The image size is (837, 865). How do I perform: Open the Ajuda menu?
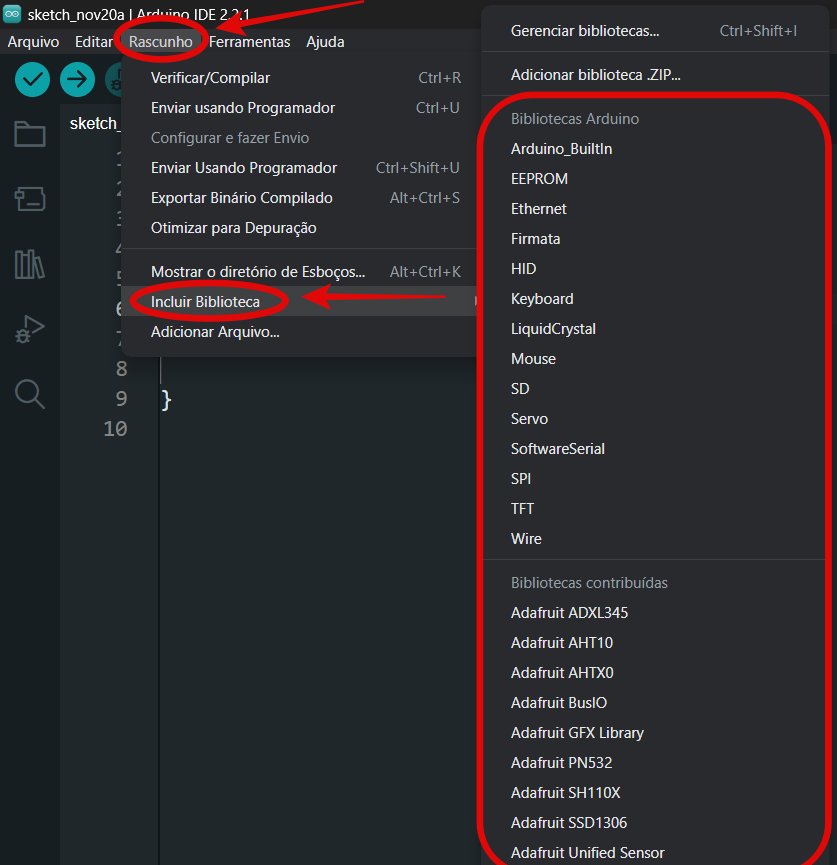[325, 42]
